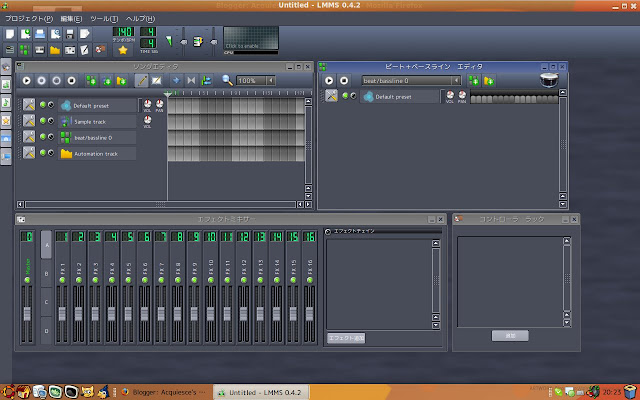The image size is (640, 400).
Task: Click the yellow star icon in main toolbar
Action: pos(123,49)
